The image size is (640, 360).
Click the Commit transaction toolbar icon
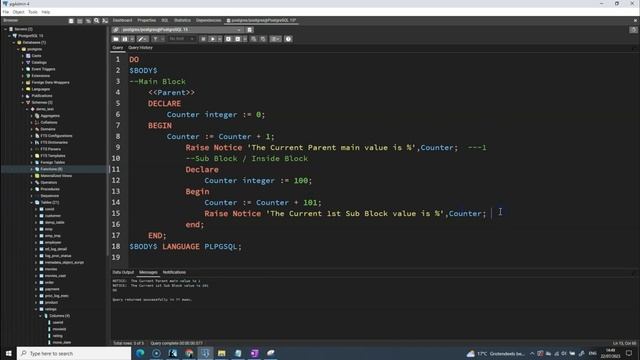(253, 39)
